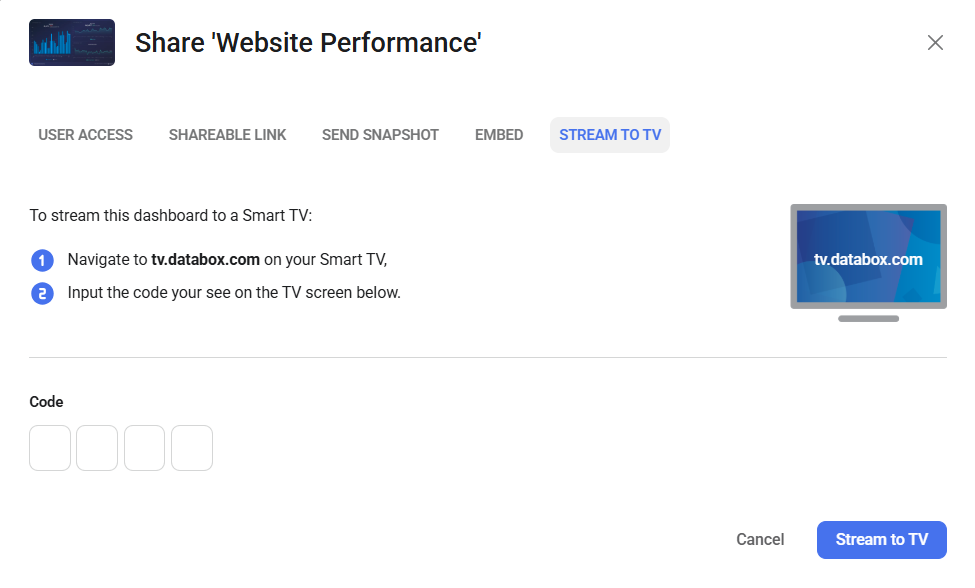This screenshot has height=588, width=975.
Task: Click 'To stream this dashboard to a Smart TV:' text
Action: [x=171, y=216]
